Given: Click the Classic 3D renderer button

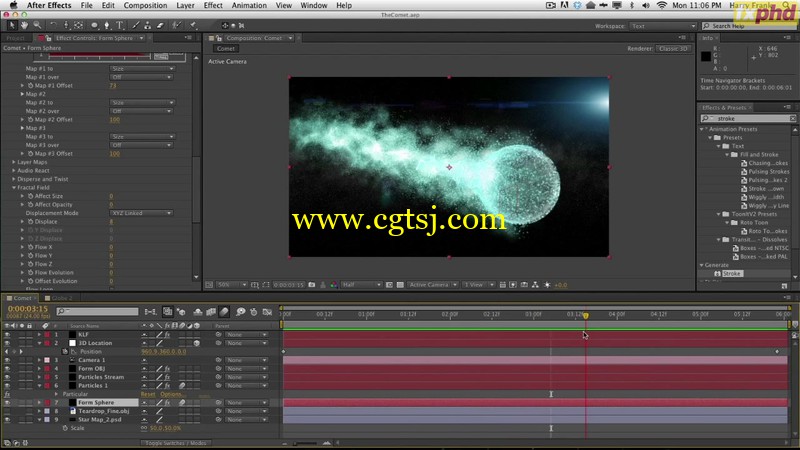Looking at the screenshot, I should [673, 48].
